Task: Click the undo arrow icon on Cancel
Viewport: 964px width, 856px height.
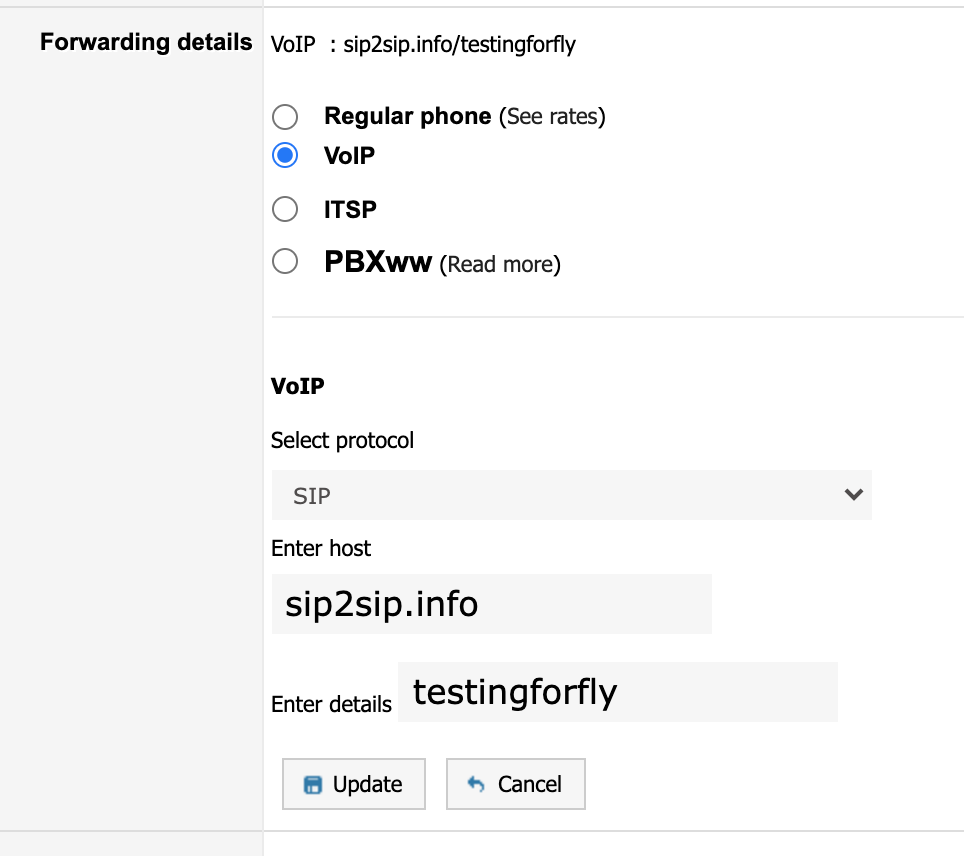Action: (x=476, y=785)
